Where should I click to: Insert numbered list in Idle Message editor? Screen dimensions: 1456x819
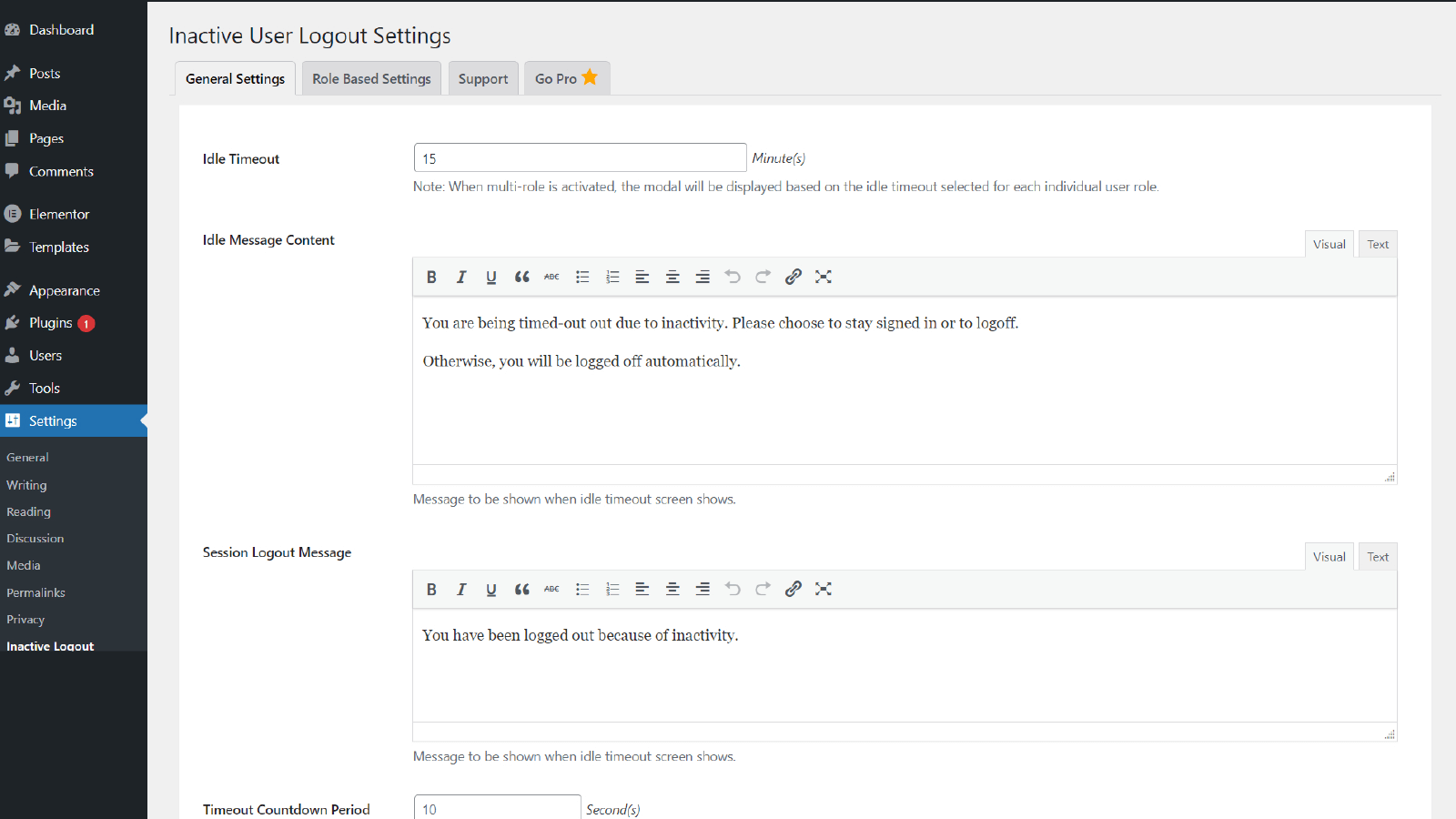612,277
